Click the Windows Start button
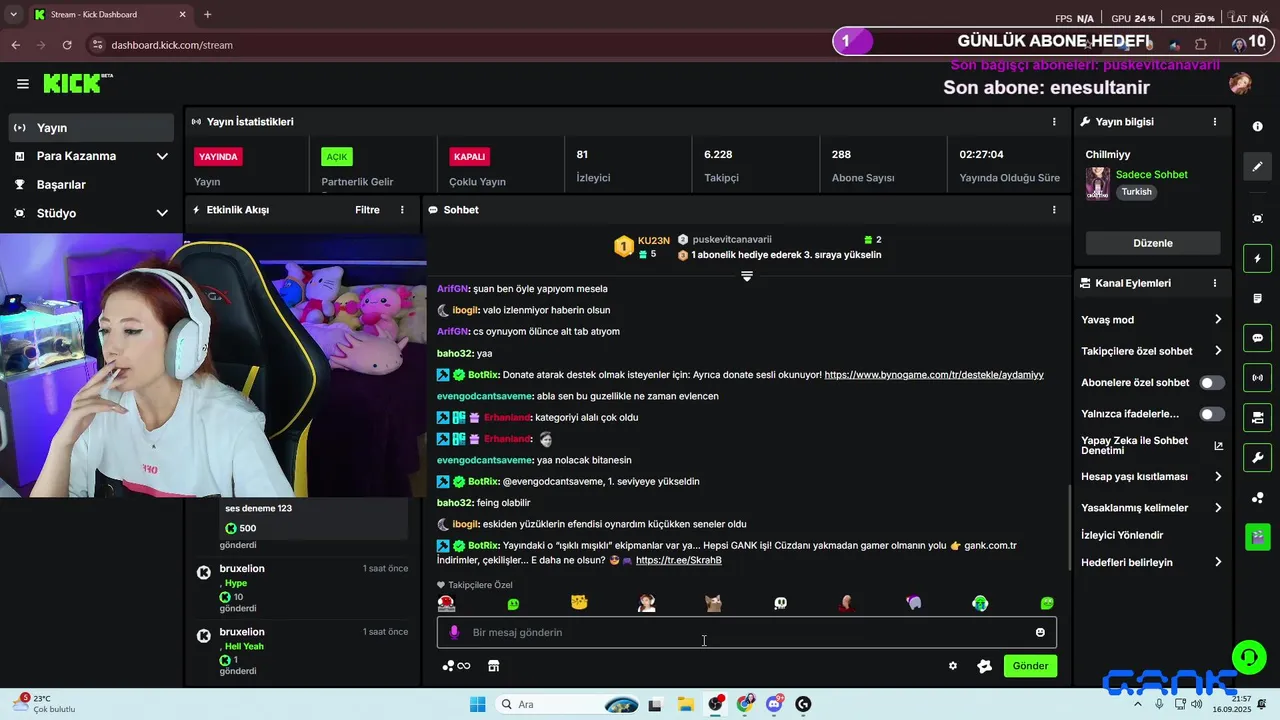The width and height of the screenshot is (1280, 720). point(478,704)
